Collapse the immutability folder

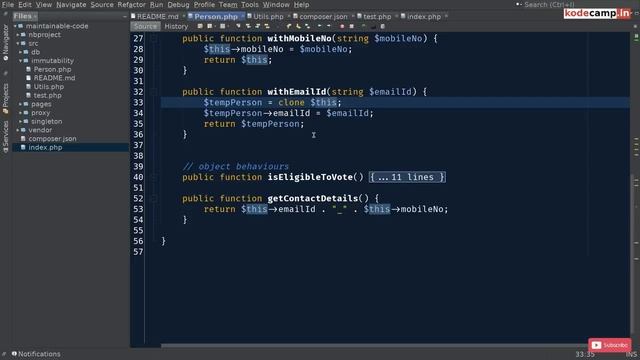coord(20,61)
